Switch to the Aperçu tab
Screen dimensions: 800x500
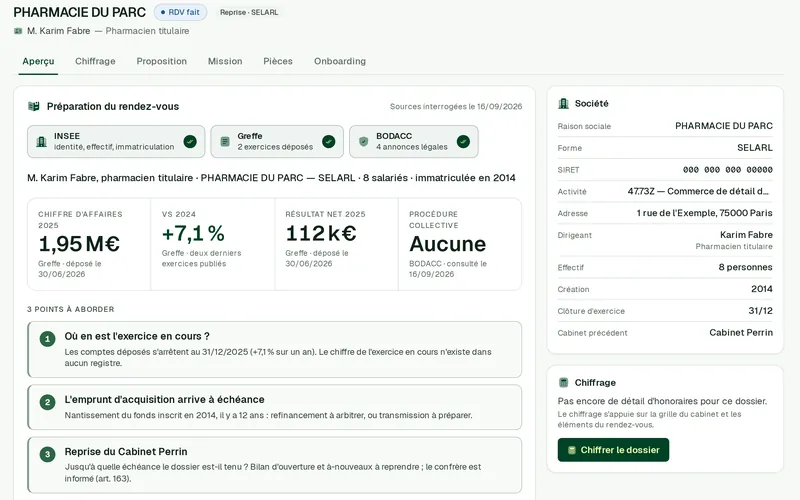click(38, 61)
